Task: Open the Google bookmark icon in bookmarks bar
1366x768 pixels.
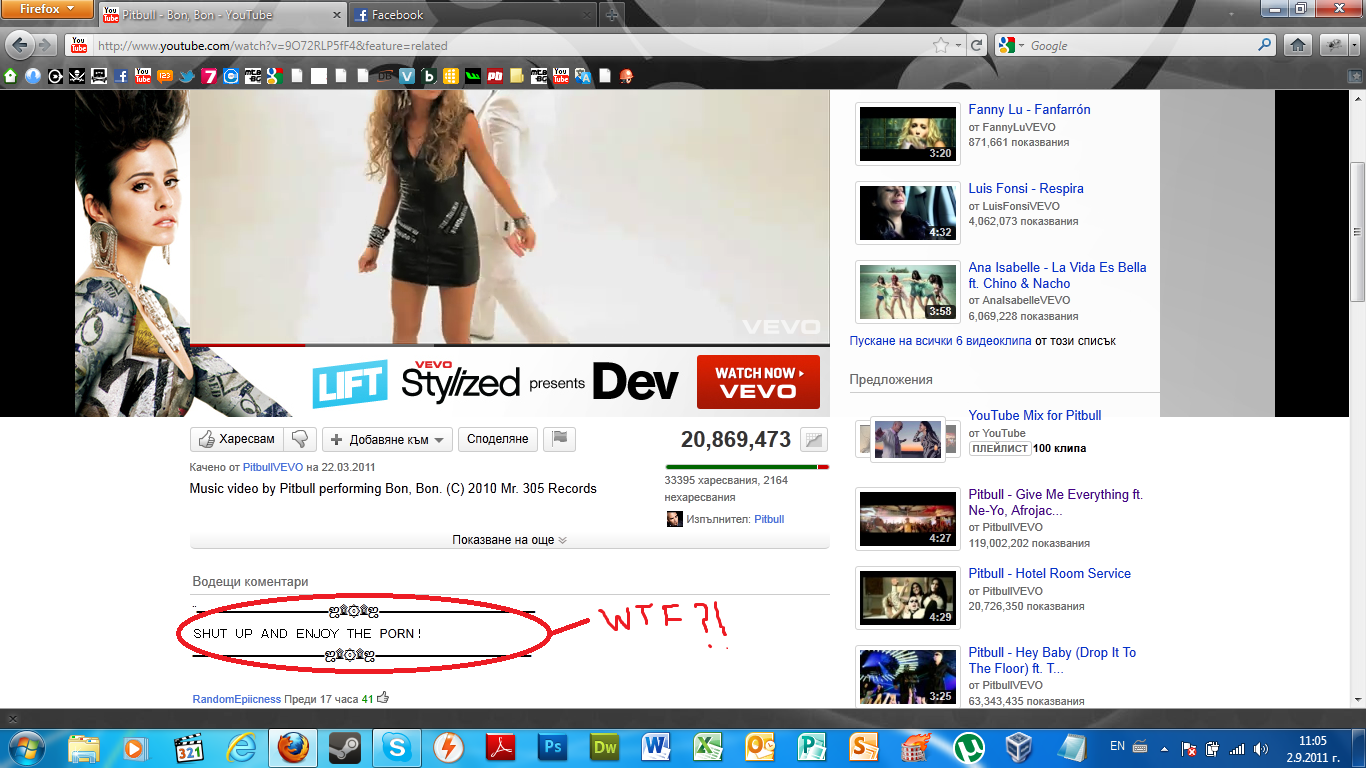Action: click(x=275, y=75)
